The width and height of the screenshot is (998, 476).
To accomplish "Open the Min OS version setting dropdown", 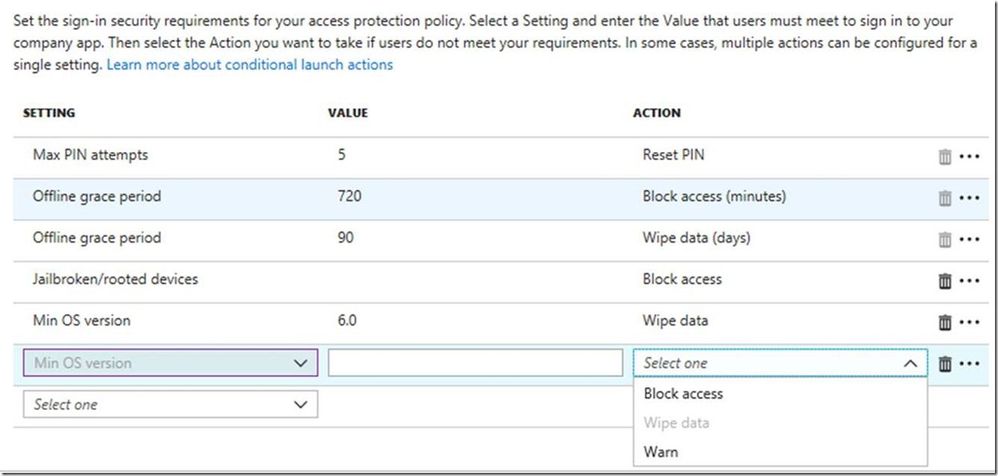I will pos(170,363).
